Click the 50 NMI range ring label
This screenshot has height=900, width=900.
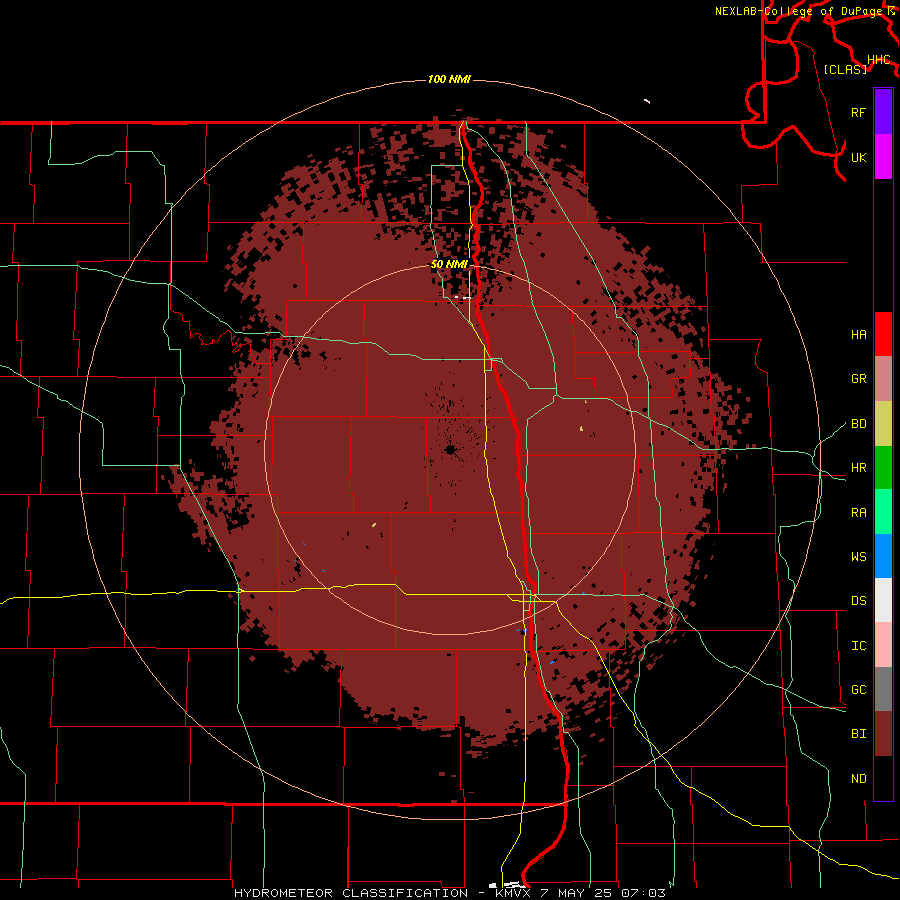point(449,264)
